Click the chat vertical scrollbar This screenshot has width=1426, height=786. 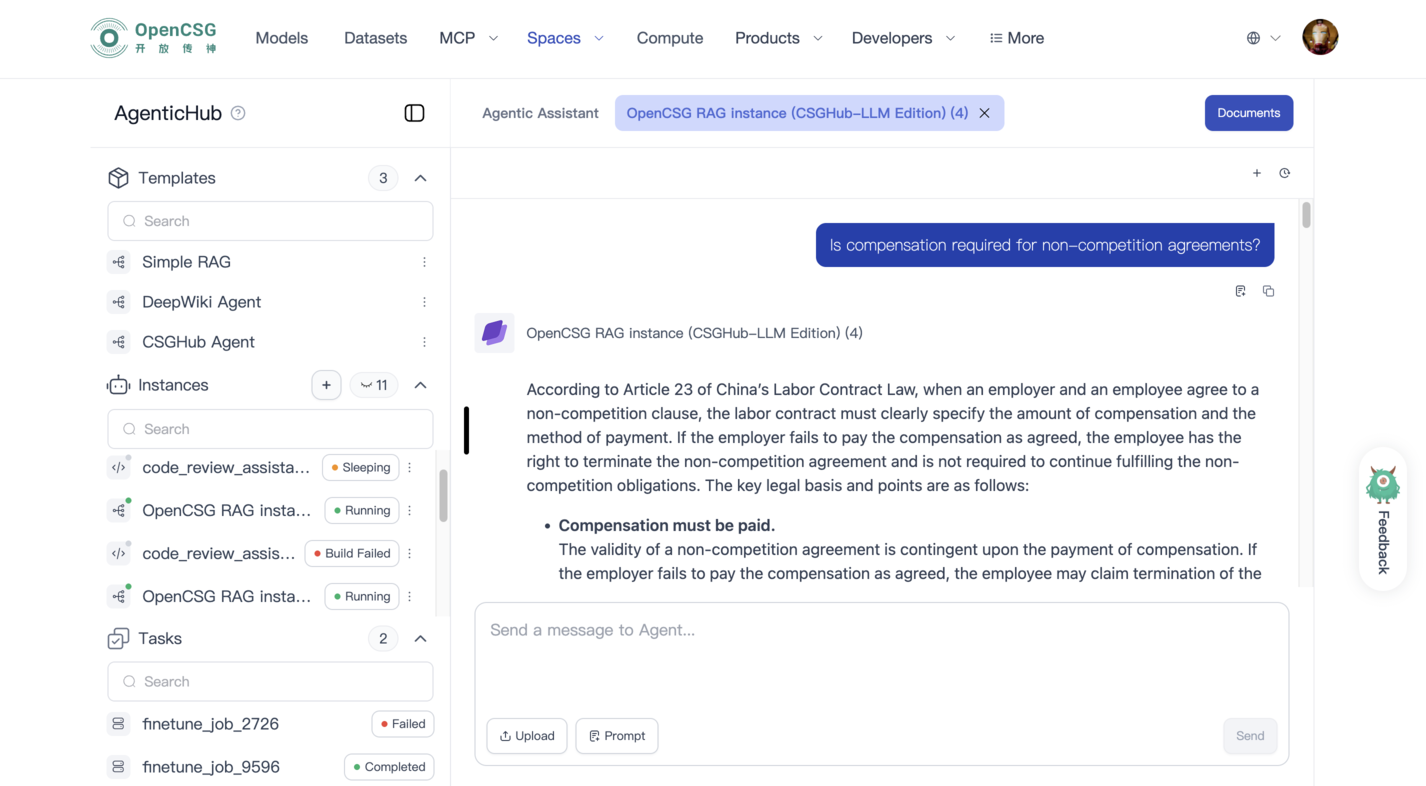1306,215
